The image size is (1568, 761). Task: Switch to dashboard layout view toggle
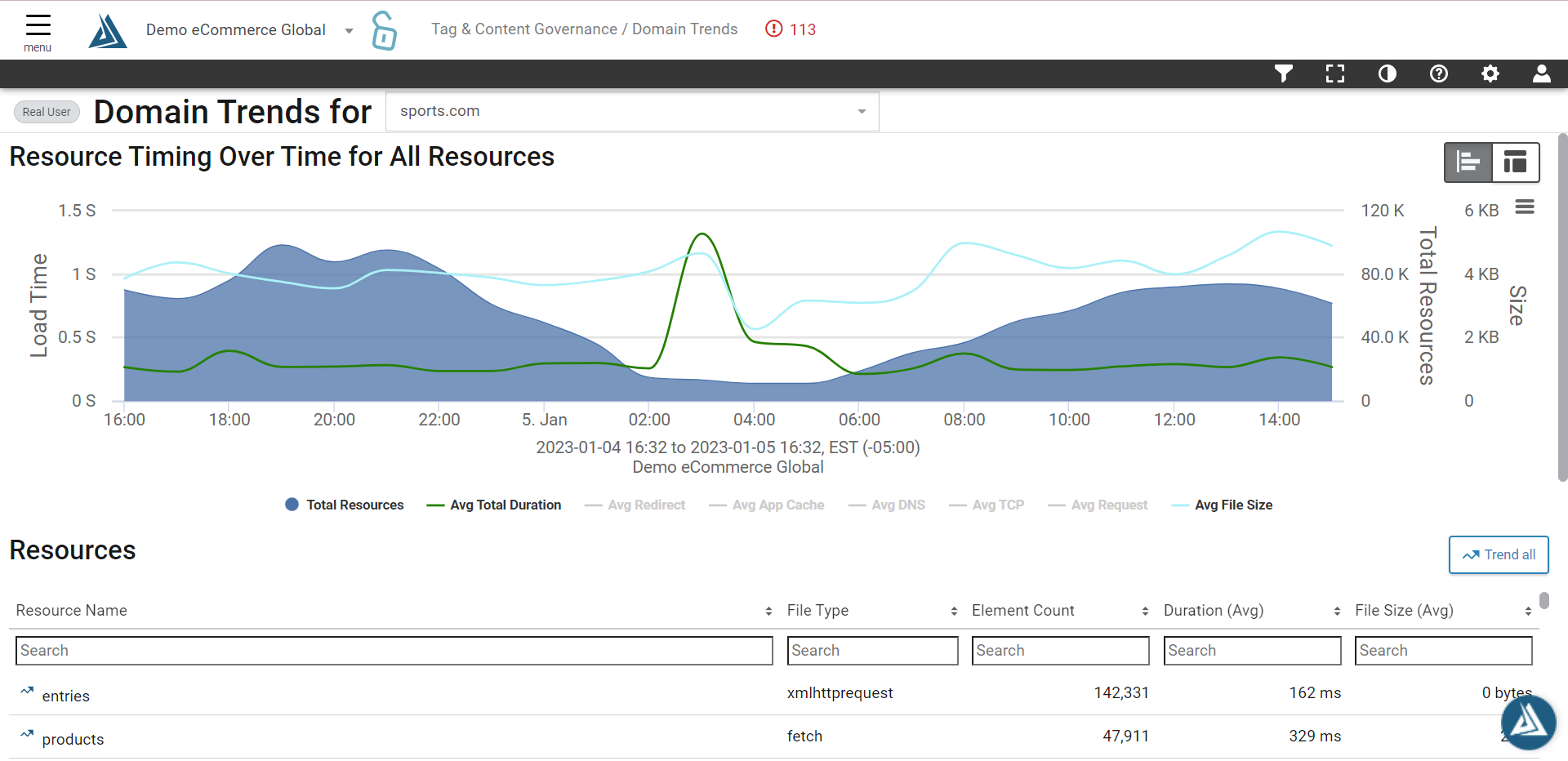point(1515,162)
